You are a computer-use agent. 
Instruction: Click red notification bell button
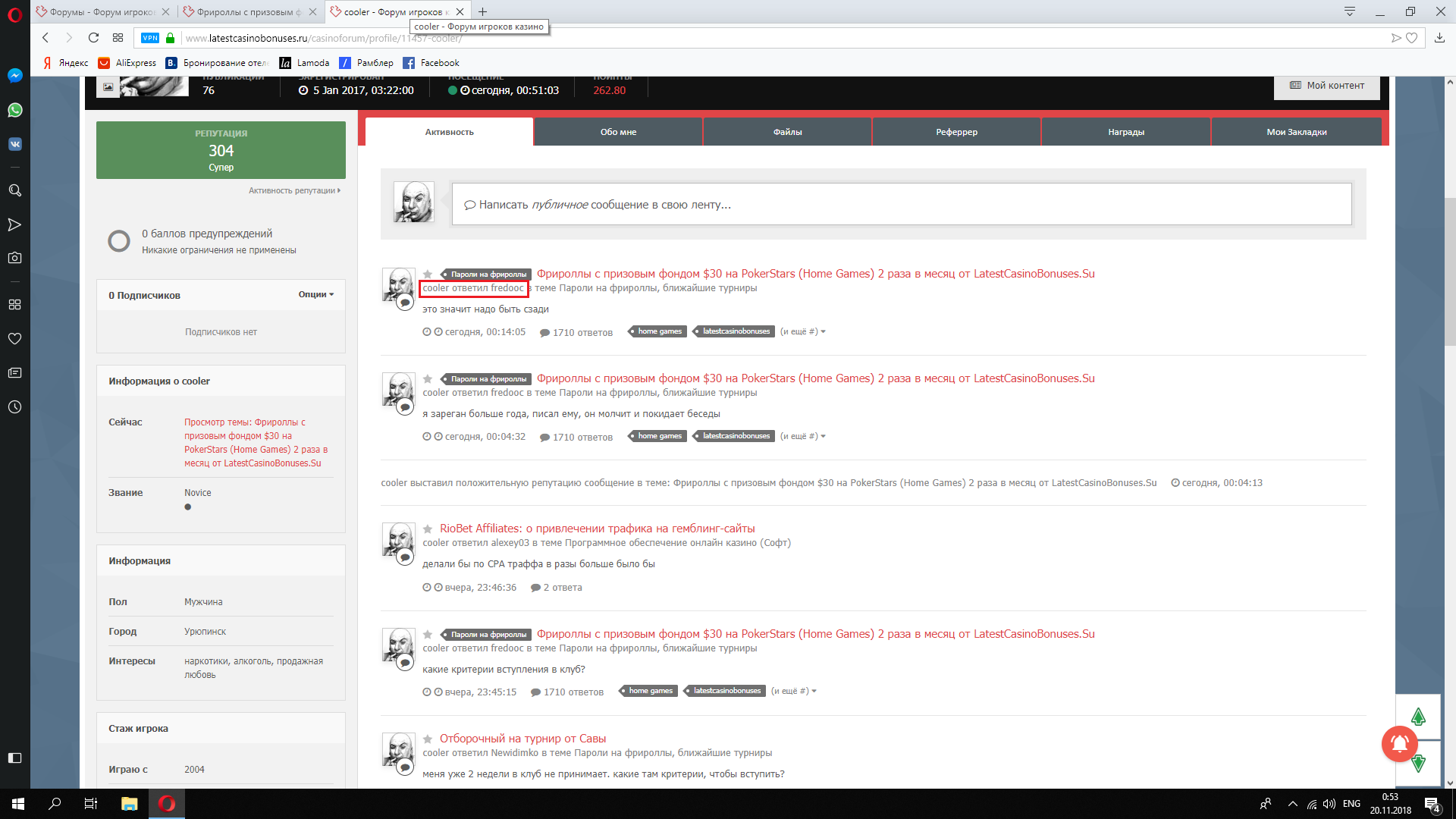coord(1399,743)
